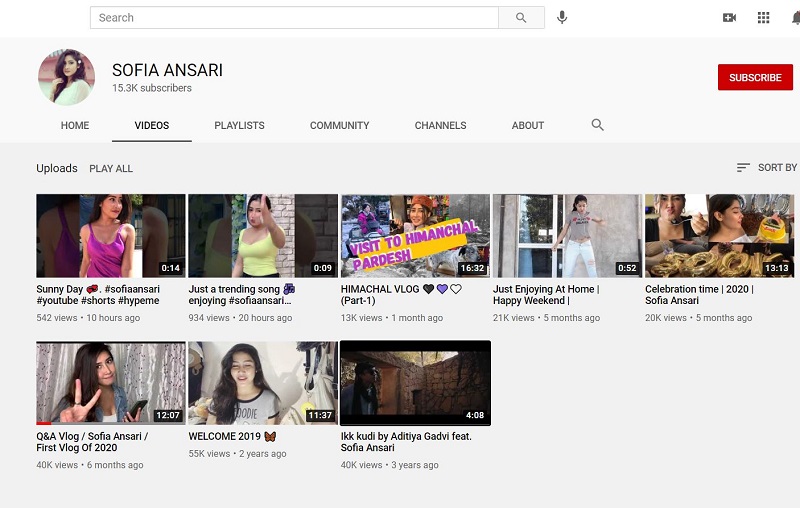Click the 934 views 20 hours ago text
800x508 pixels.
point(240,318)
